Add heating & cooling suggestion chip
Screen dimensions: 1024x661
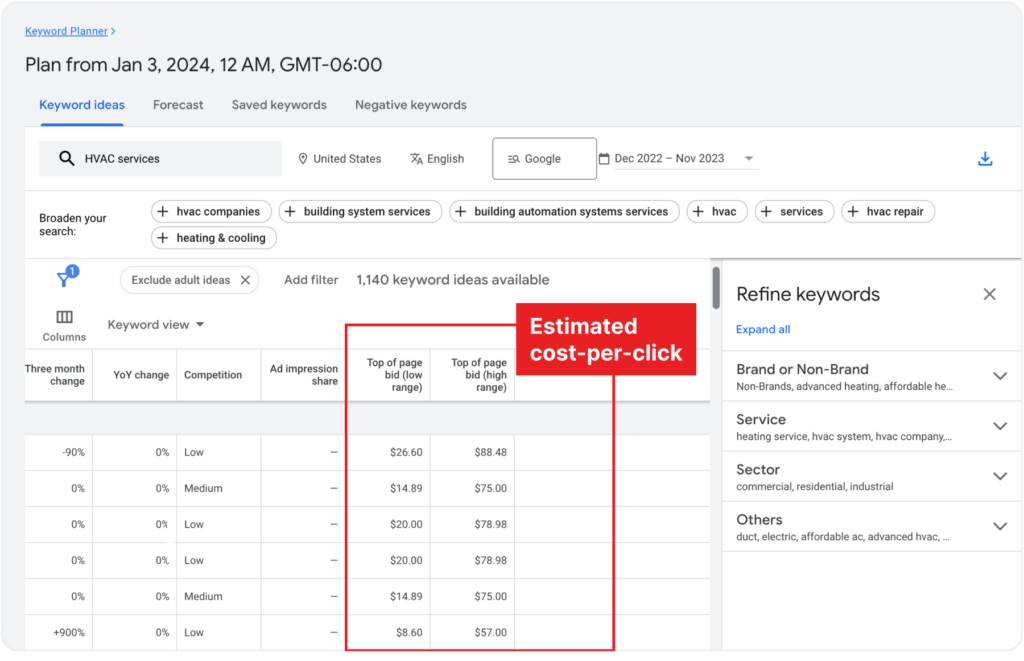coord(214,238)
